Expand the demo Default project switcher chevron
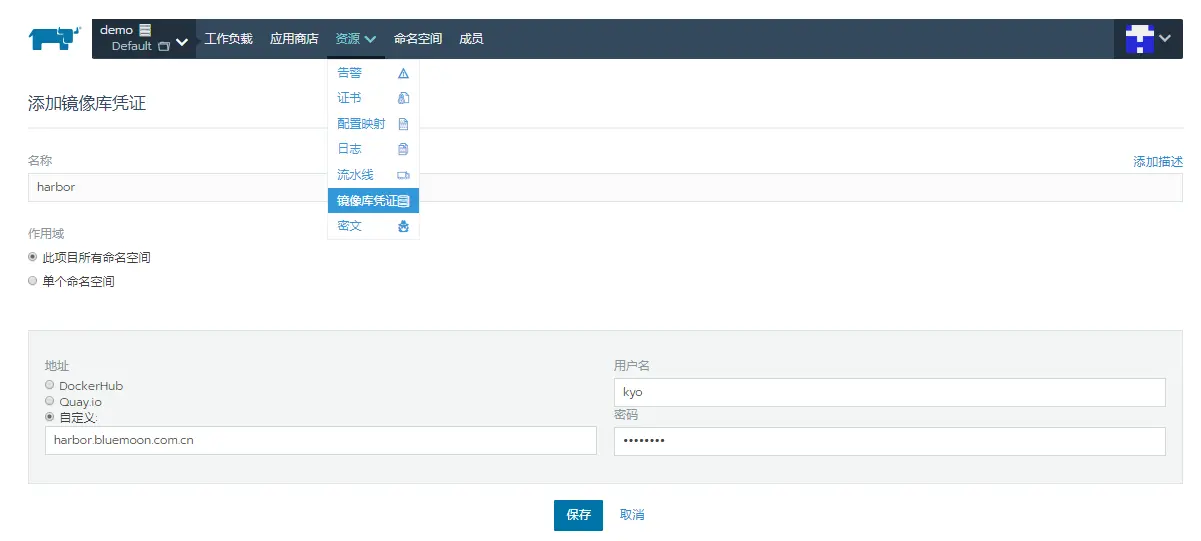 click(182, 42)
